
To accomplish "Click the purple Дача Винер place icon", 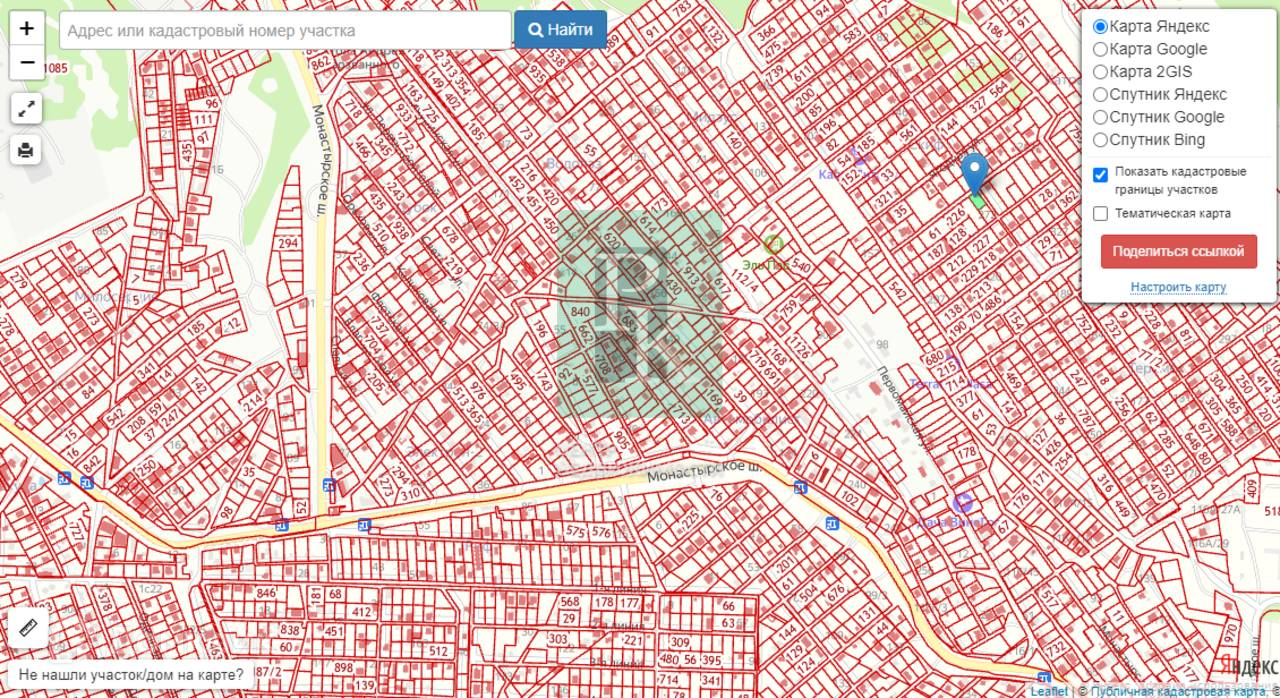I will tap(963, 503).
